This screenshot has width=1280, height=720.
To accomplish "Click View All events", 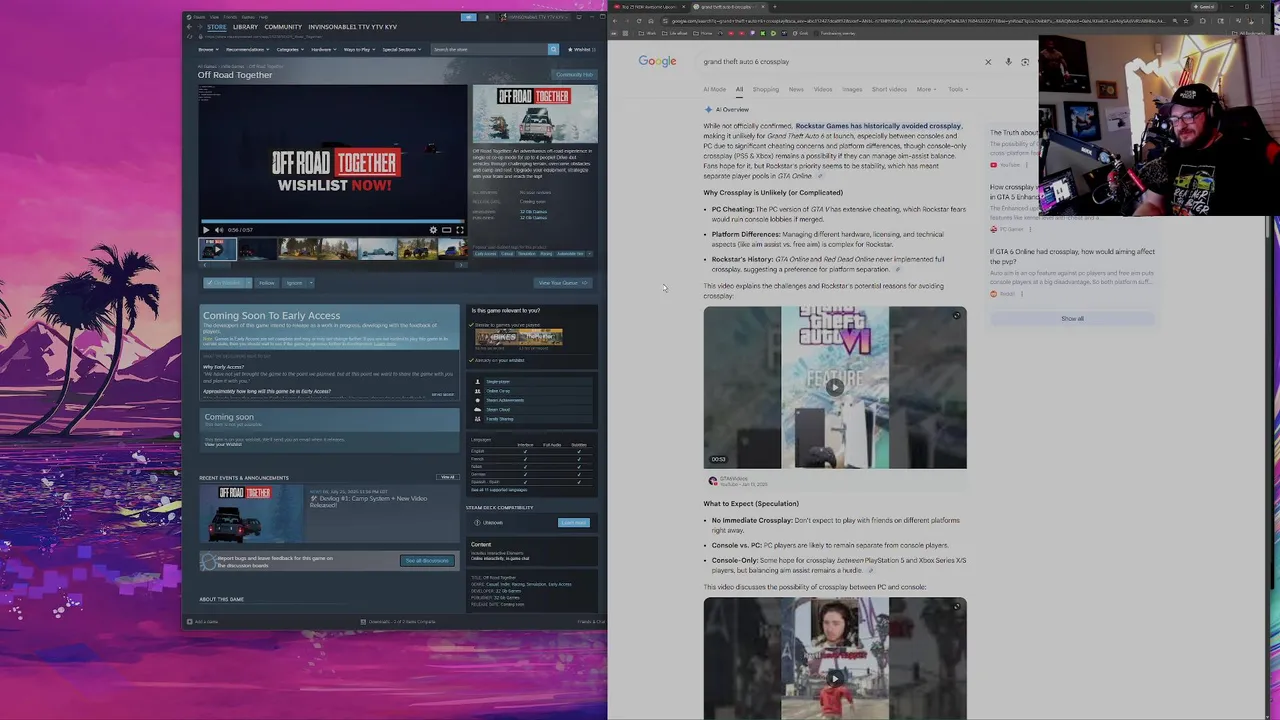I will click(x=447, y=478).
